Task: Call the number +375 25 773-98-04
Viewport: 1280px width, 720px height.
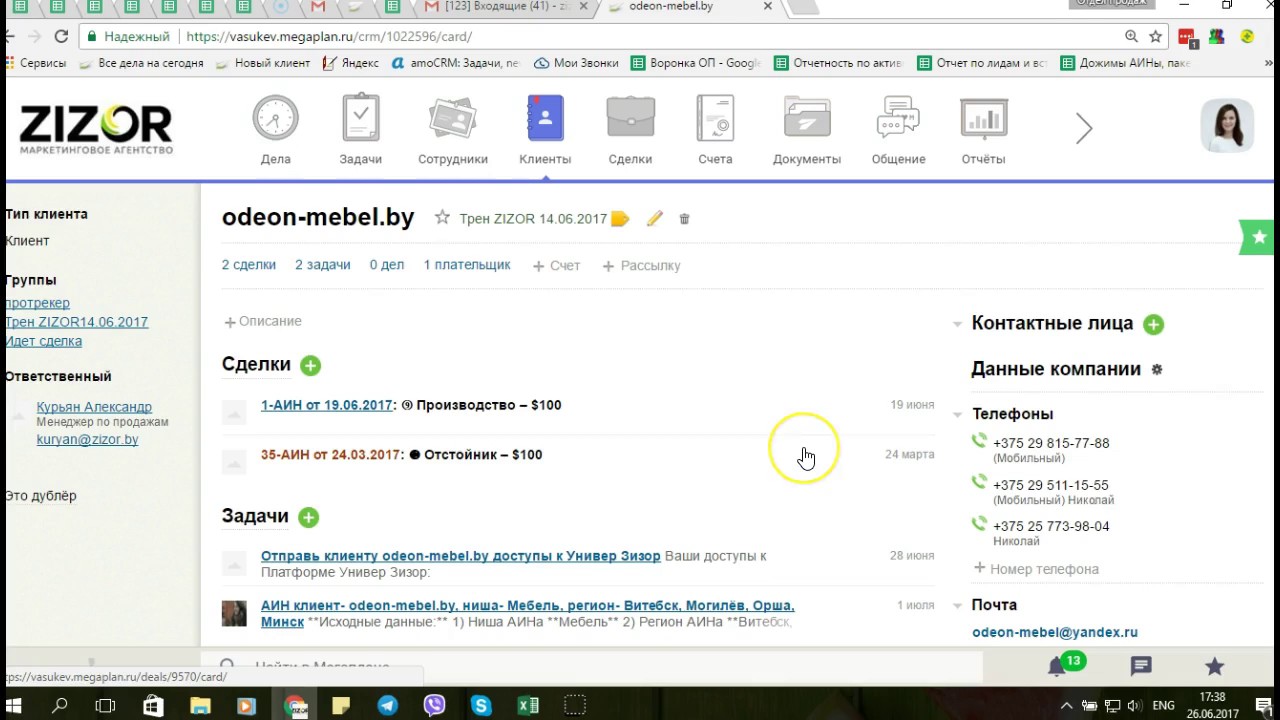Action: tap(1051, 526)
